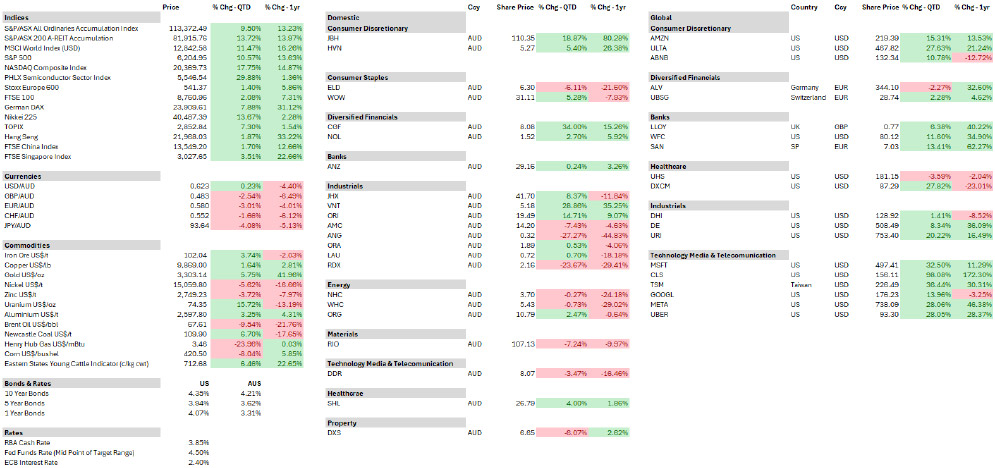Viewport: 995px width, 468px height.
Task: Click the Global Healthcare section header
Action: pyautogui.click(x=718, y=166)
